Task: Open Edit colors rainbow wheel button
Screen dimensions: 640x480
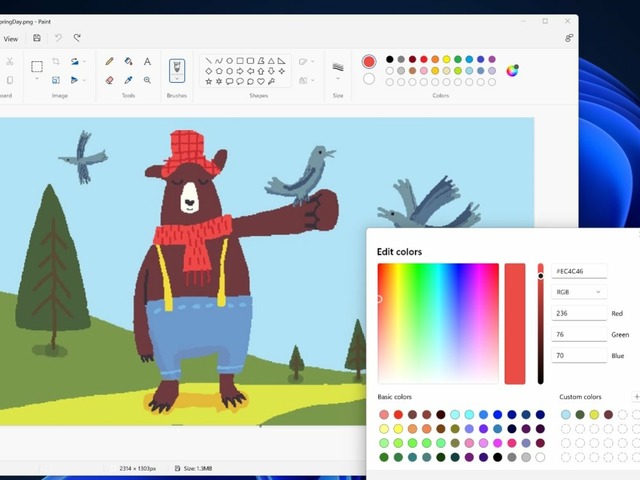Action: coord(512,70)
